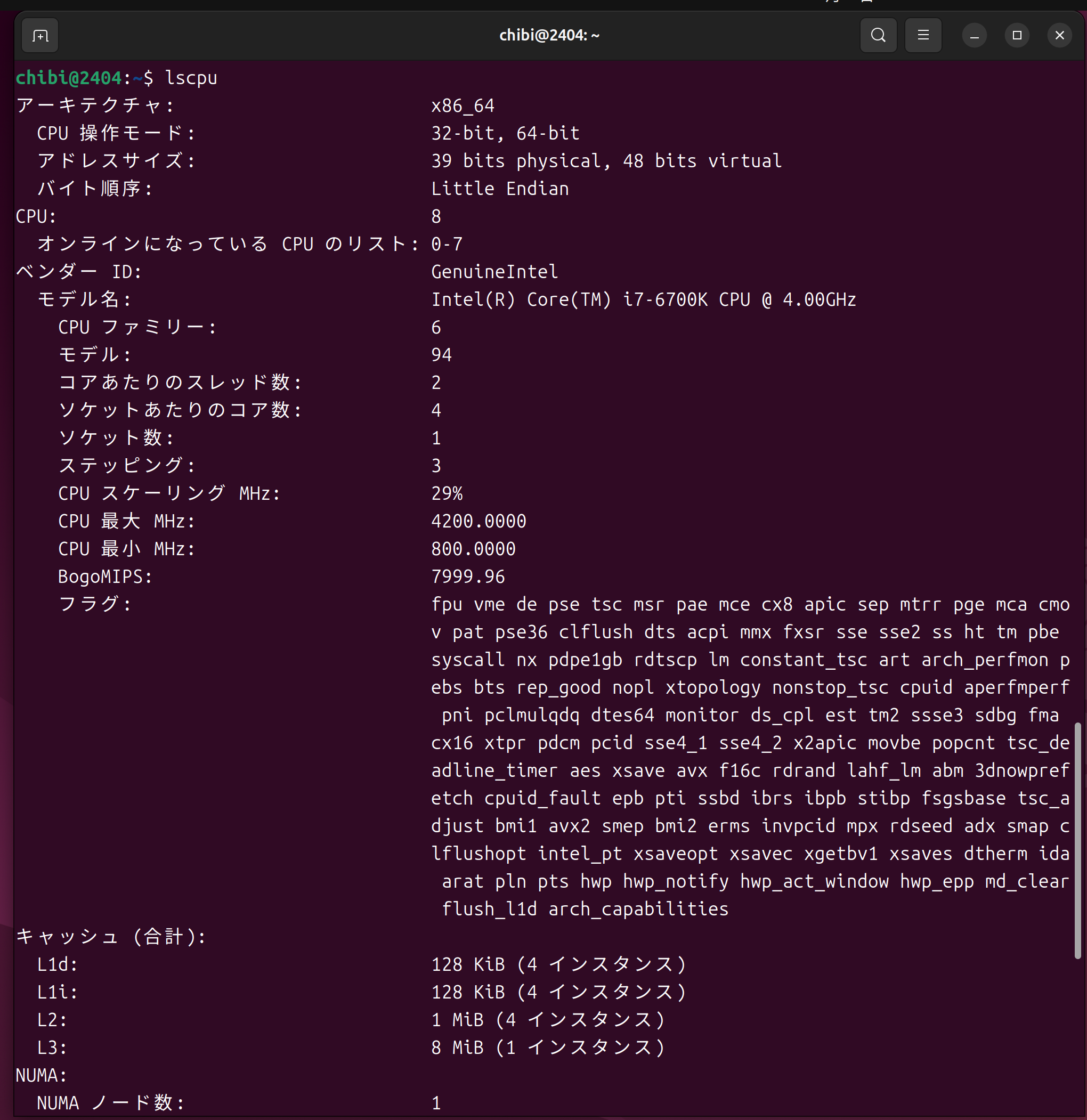Maximize the terminal window
This screenshot has width=1087, height=1120.
pos(1017,35)
